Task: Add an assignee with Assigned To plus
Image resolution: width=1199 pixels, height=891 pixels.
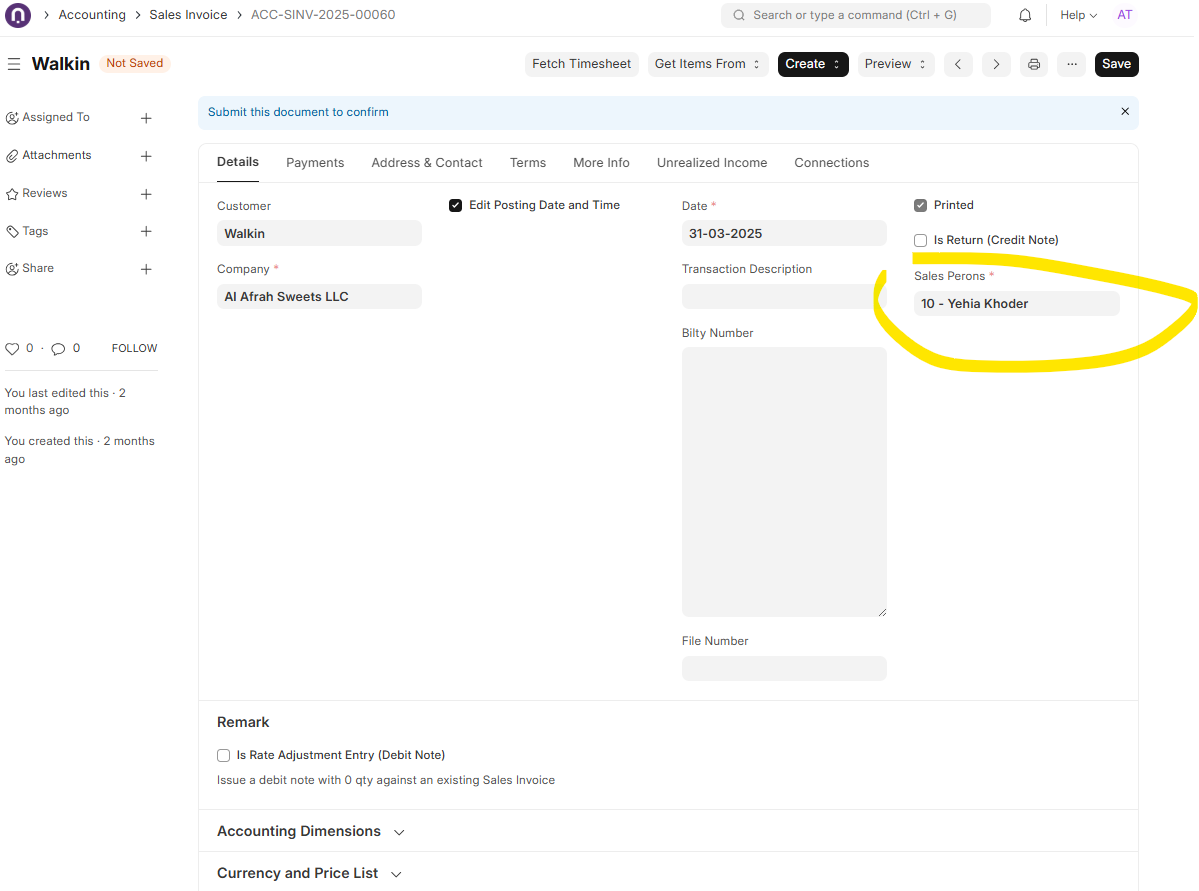Action: click(146, 118)
